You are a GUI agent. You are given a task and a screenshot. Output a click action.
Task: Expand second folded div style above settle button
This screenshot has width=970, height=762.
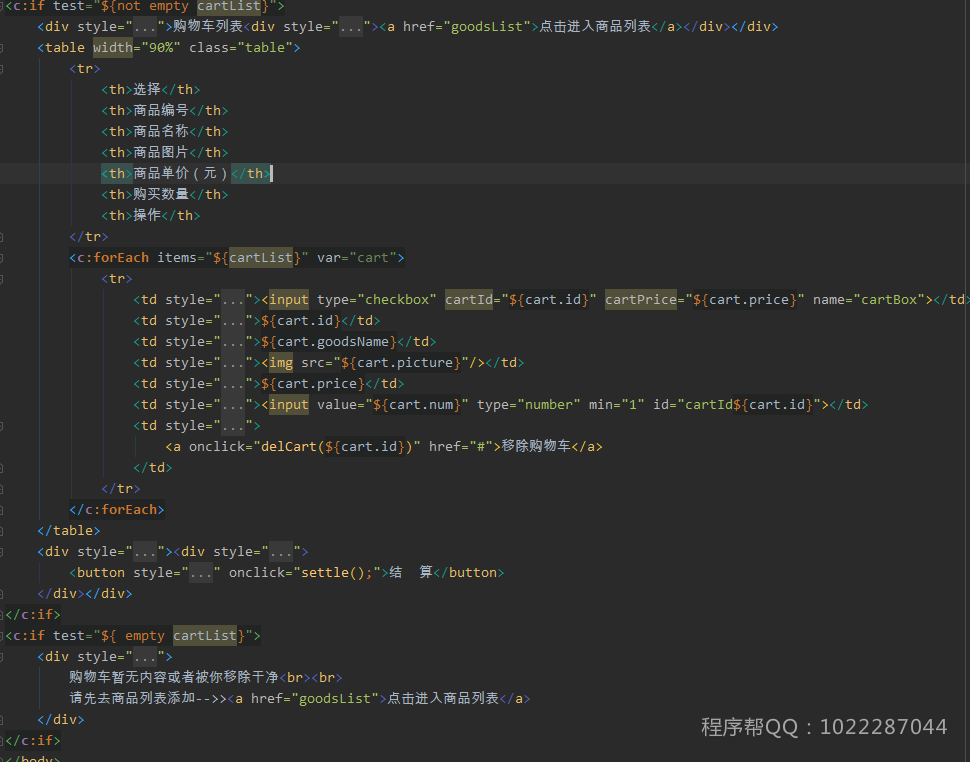(x=281, y=552)
